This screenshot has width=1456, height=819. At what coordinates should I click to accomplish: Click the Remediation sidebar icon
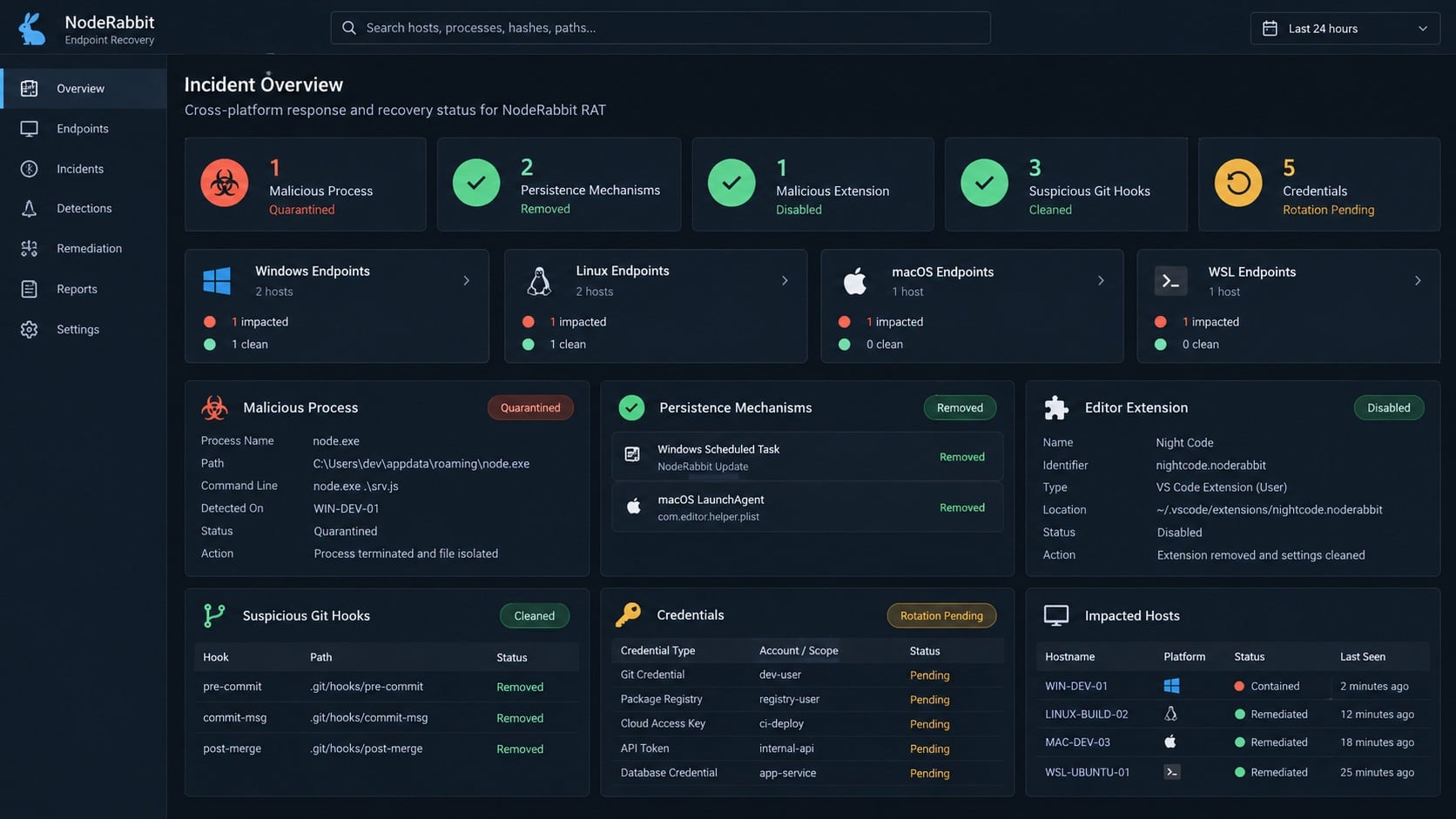click(x=29, y=249)
